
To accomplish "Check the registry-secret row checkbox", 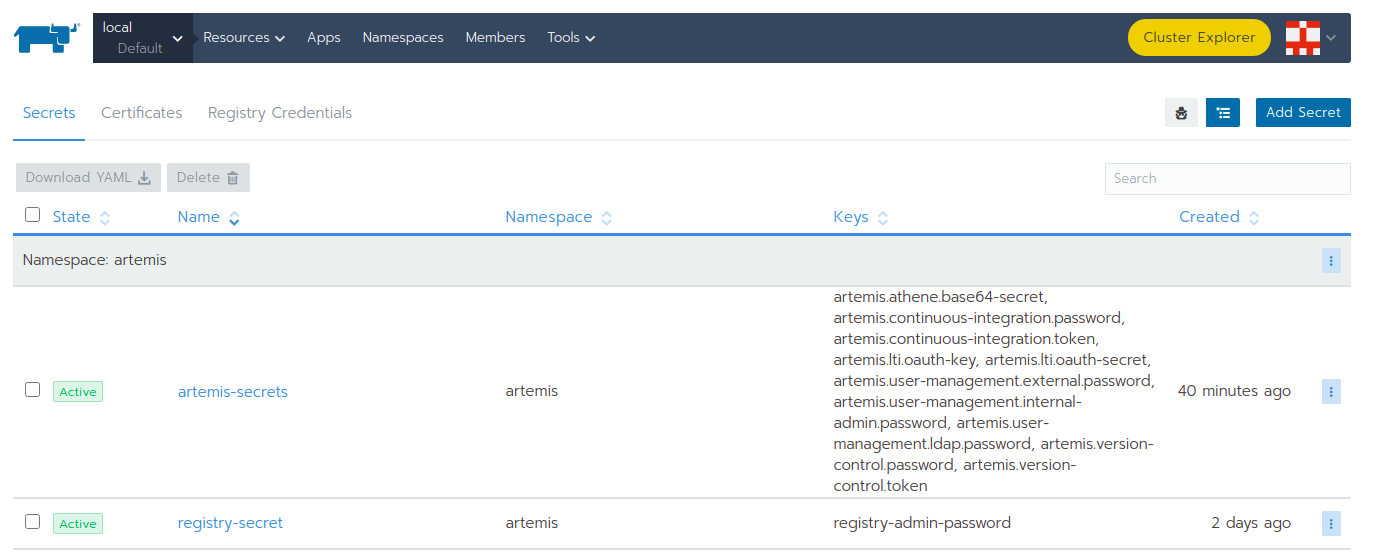I will [33, 522].
